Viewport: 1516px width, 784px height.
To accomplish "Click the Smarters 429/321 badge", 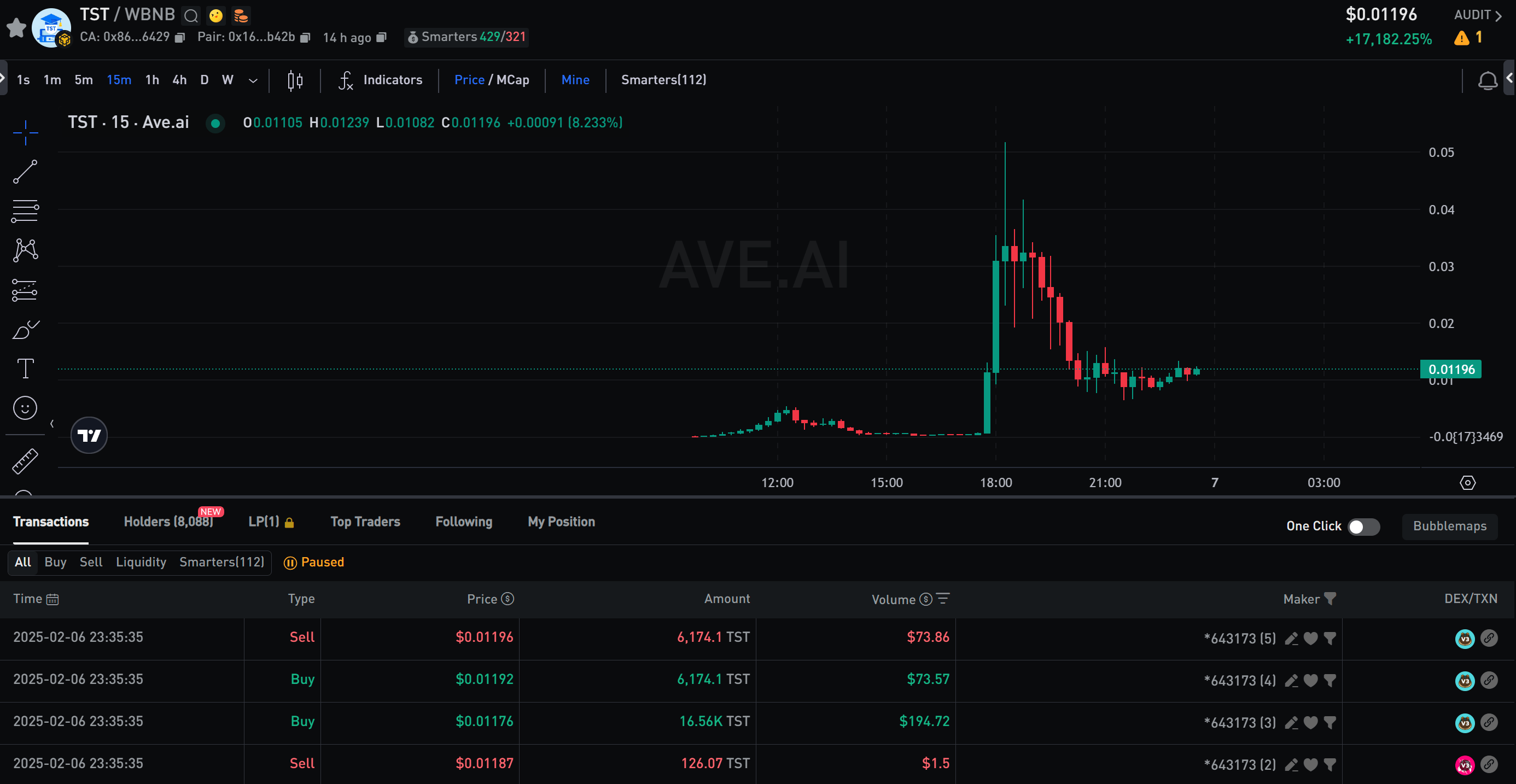I will click(x=467, y=37).
